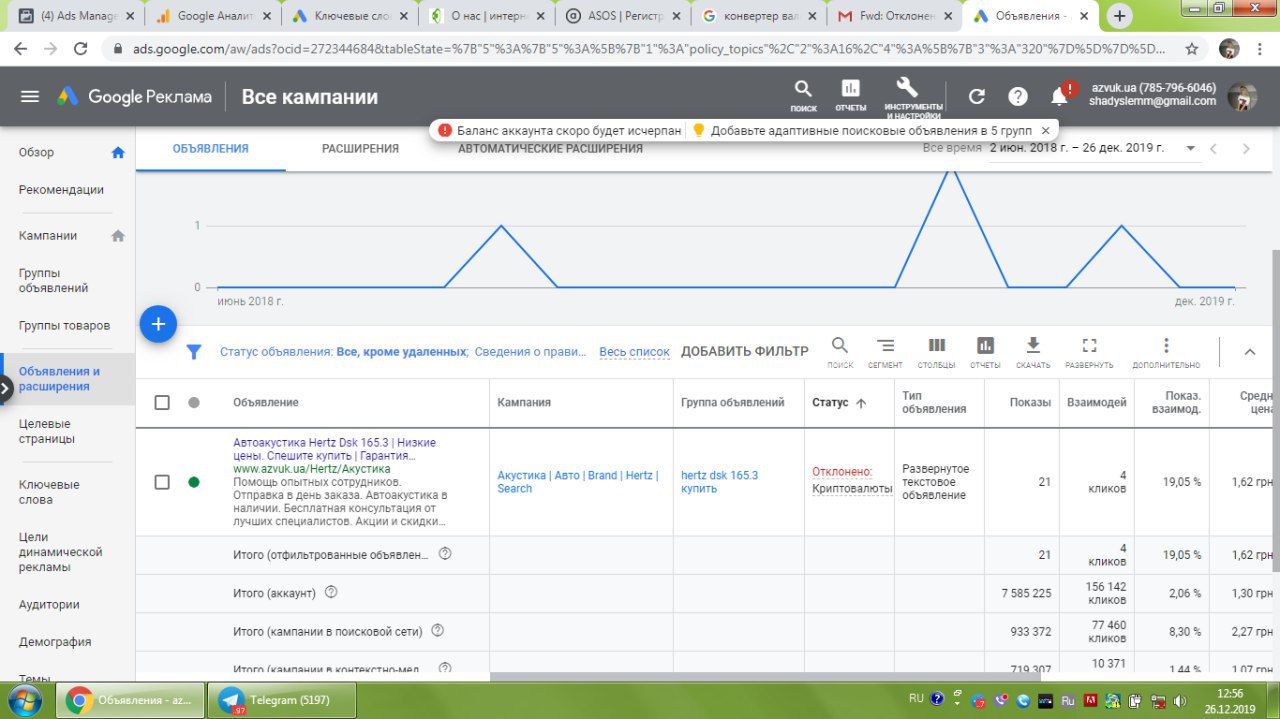Screen dimensions: 1280x719
Task: Open Автоакустика Hertz Dsk 165.3 ad headline
Action: point(334,449)
